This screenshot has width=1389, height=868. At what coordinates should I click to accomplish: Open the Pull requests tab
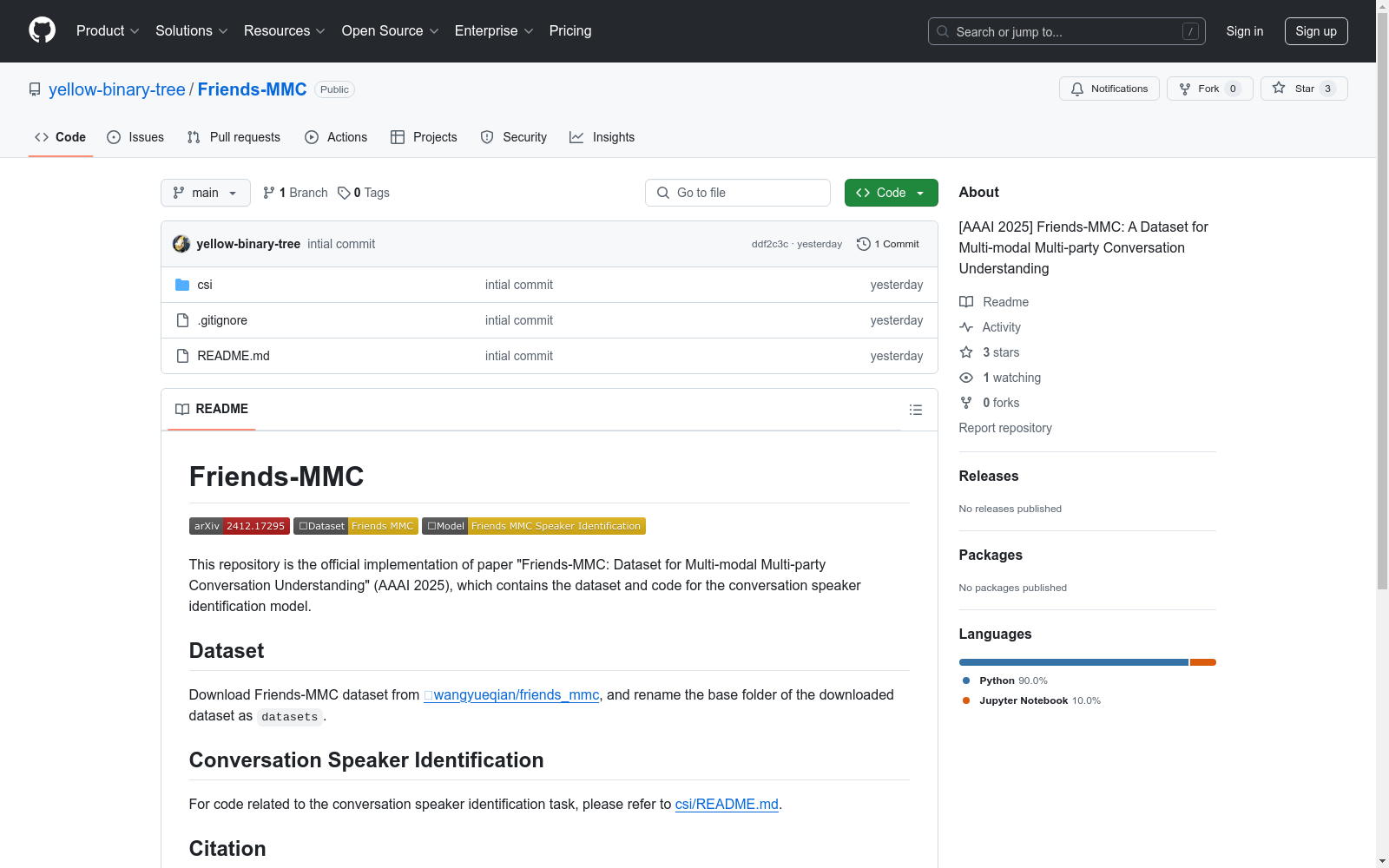point(234,137)
